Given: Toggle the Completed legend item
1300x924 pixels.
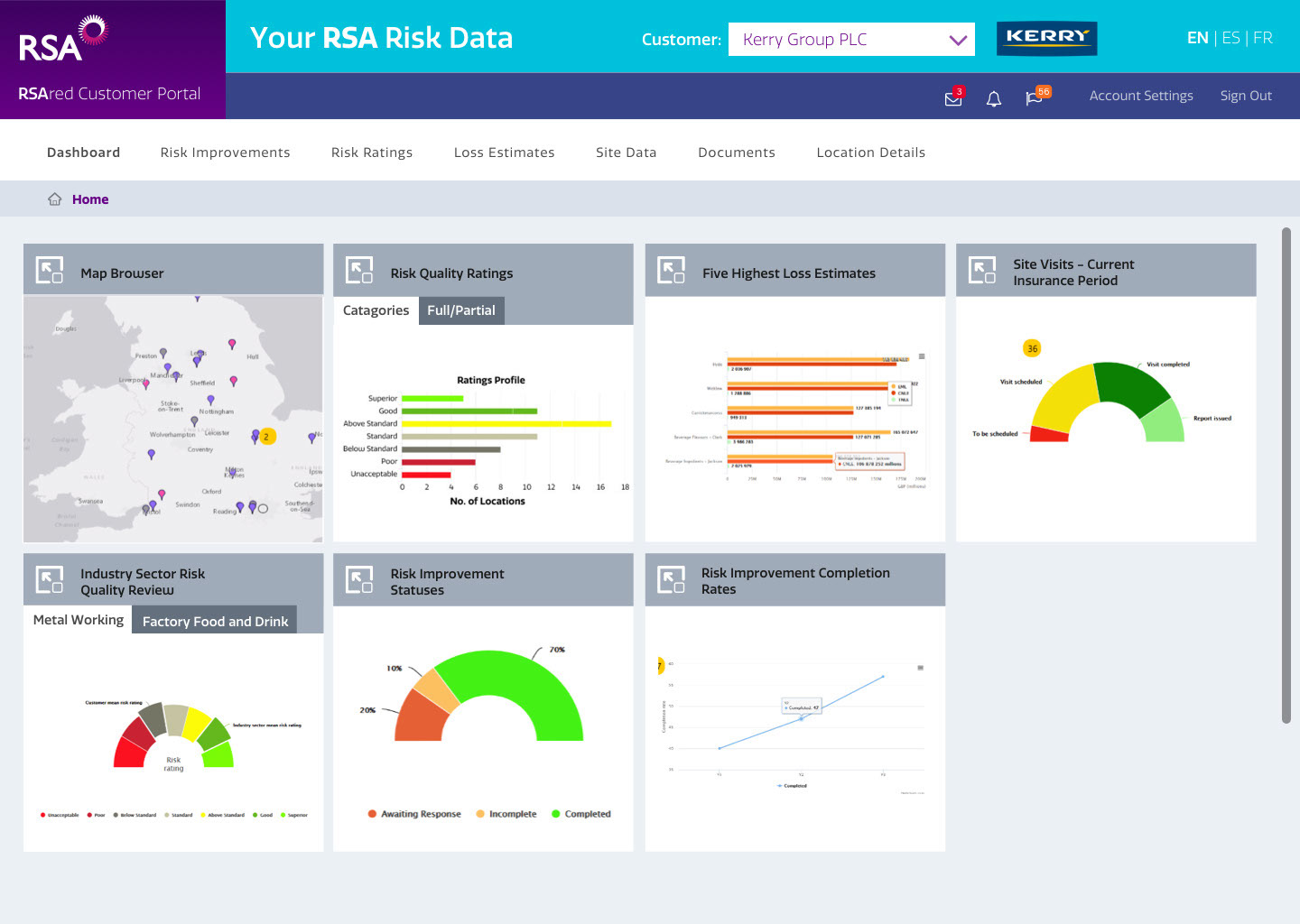Looking at the screenshot, I should (x=580, y=814).
